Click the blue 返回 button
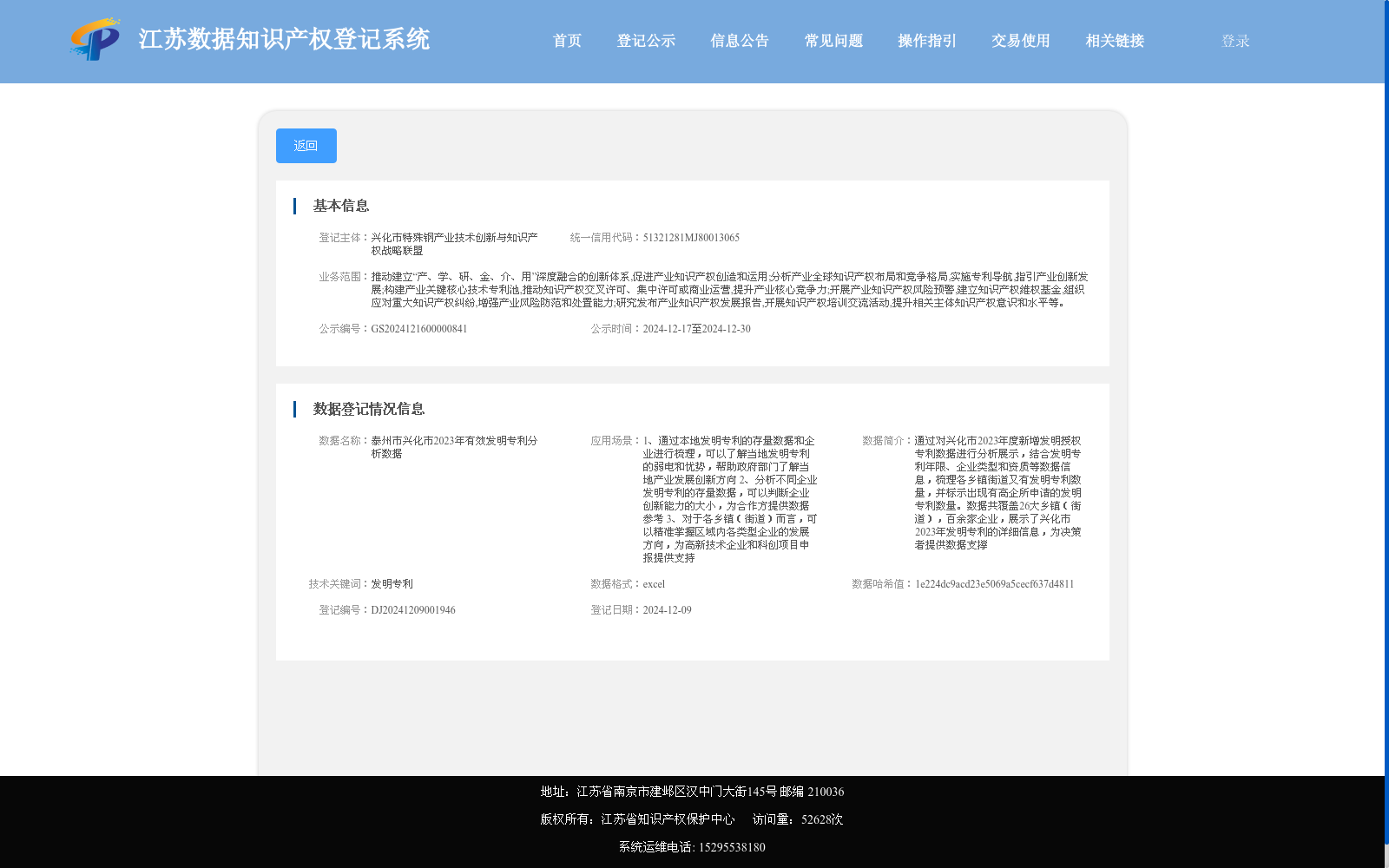 306,146
